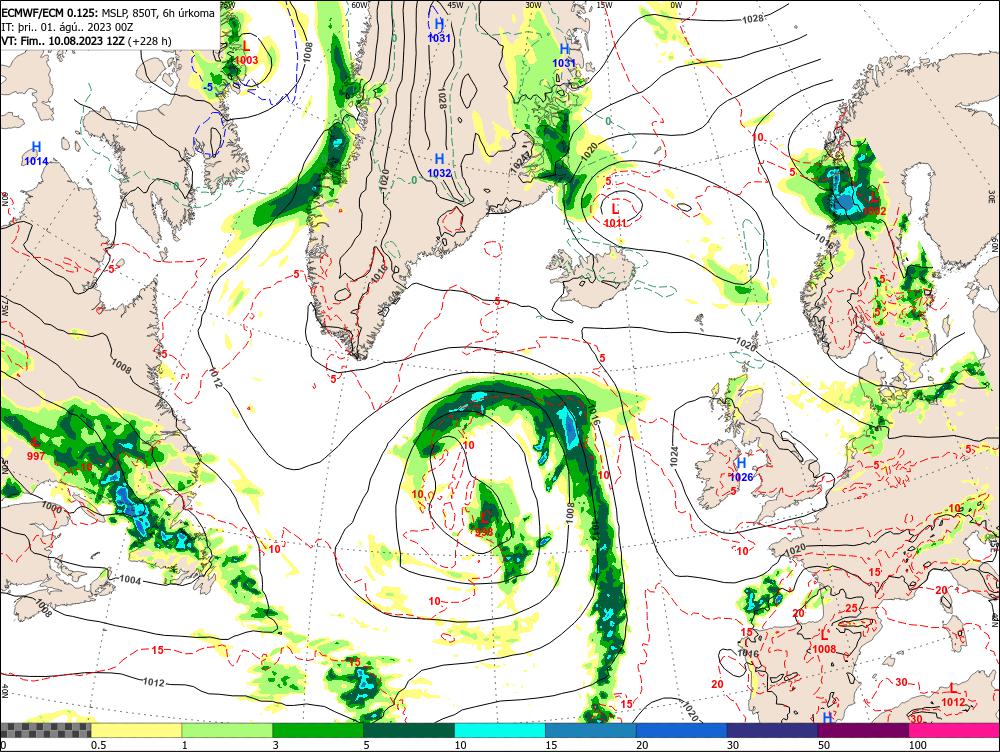1000x752 pixels.
Task: Click the checkered 0 to 0.5 legend swatch
Action: coord(45,730)
